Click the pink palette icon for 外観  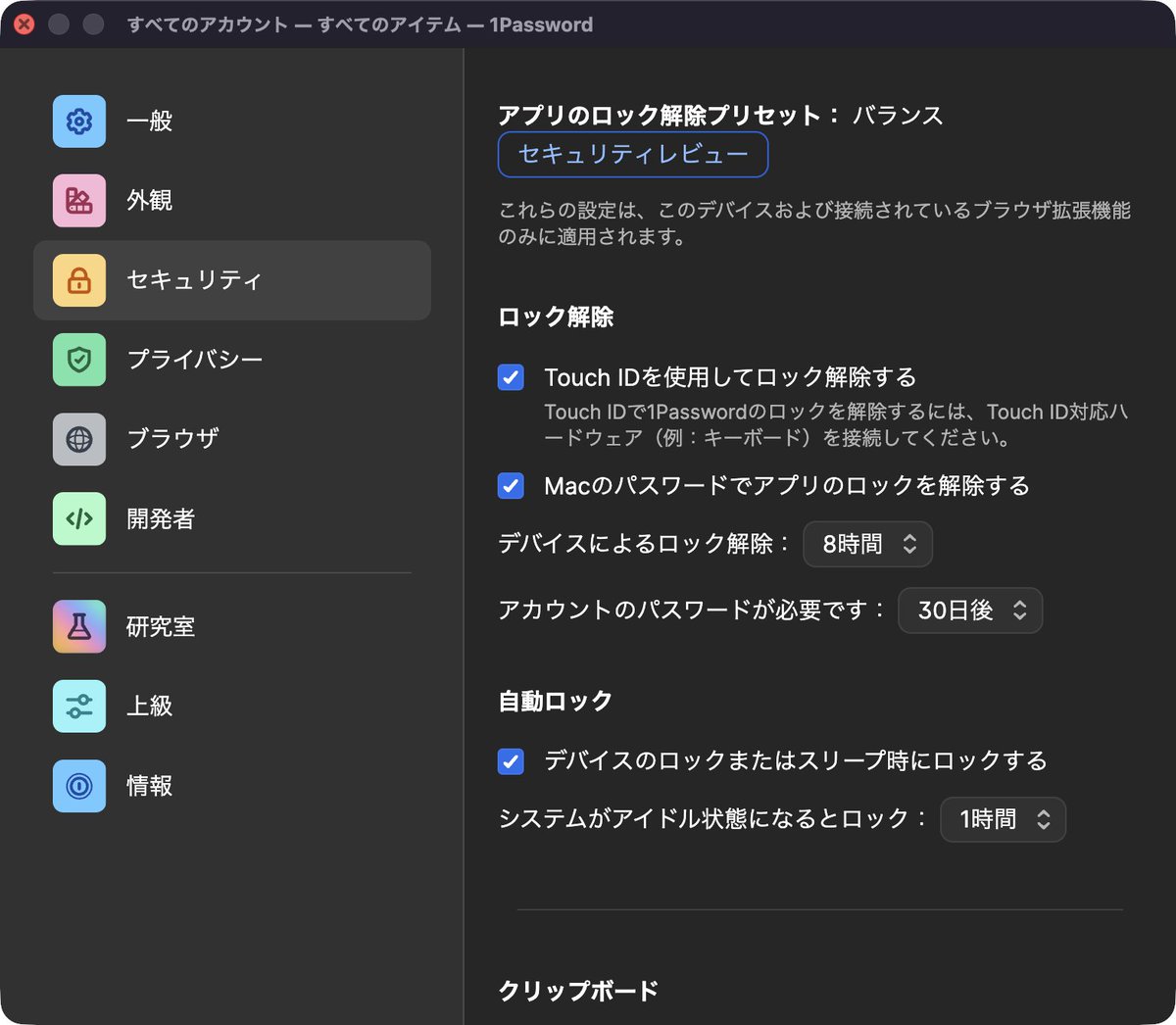click(x=79, y=200)
